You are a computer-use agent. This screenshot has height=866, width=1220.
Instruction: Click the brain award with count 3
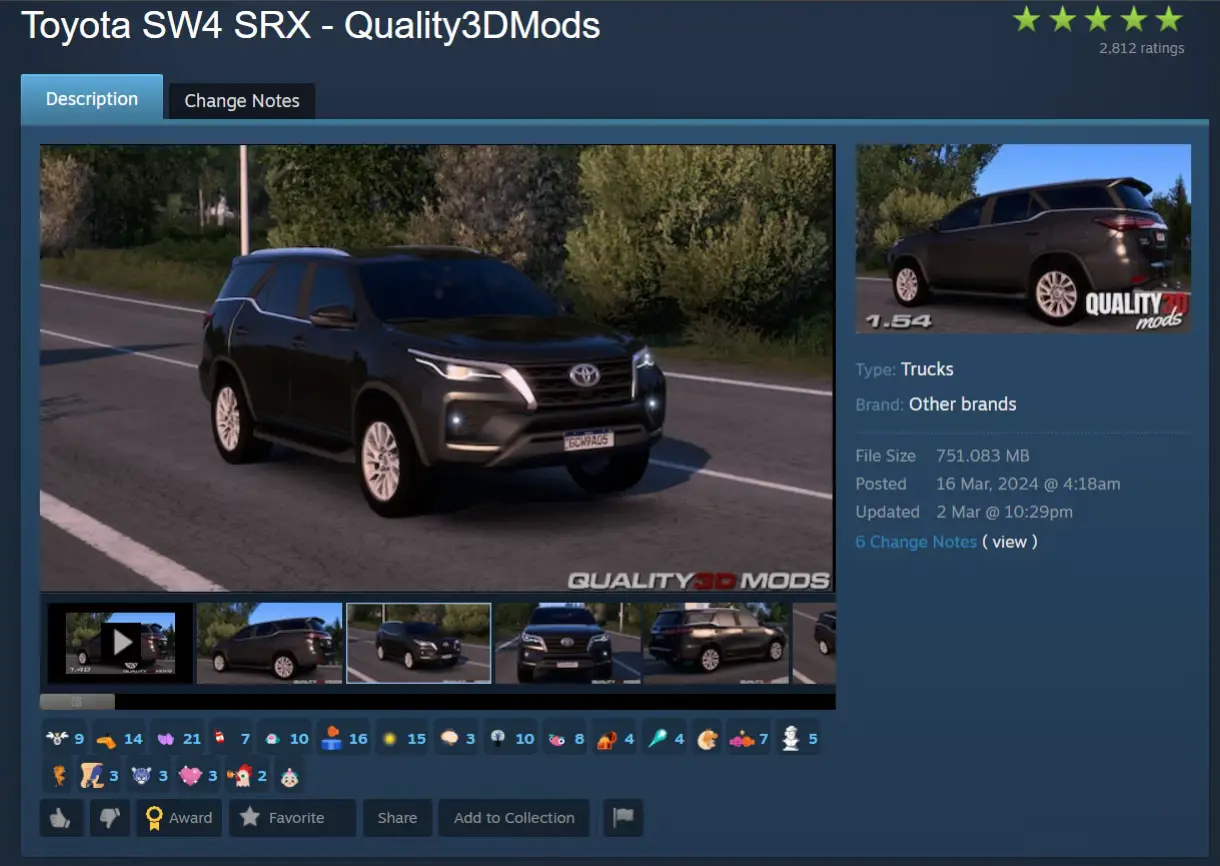tap(457, 739)
